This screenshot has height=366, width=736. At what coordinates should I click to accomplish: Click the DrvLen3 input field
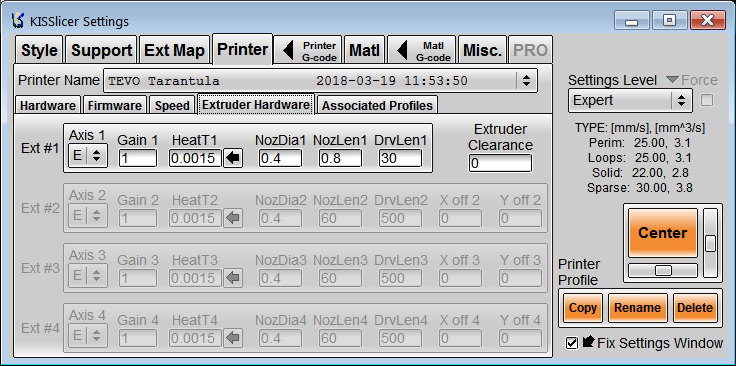coord(400,278)
